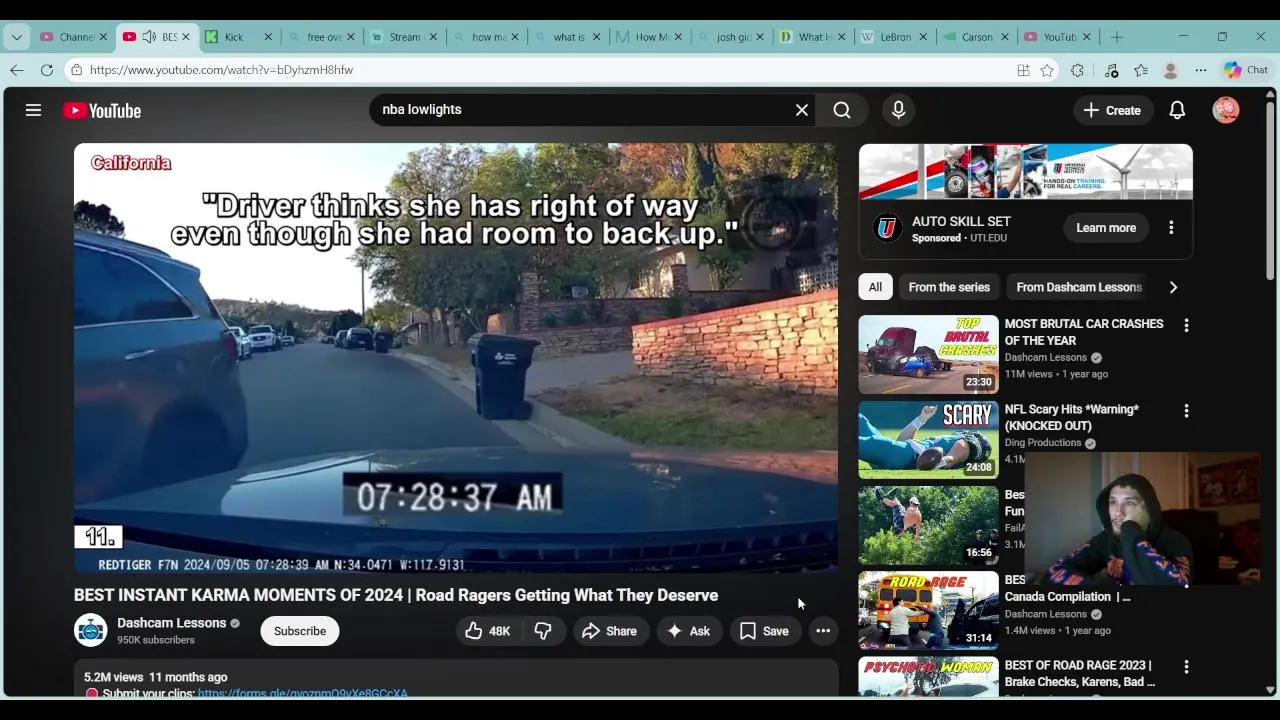Bookmark page with the star icon
Viewport: 1280px width, 720px height.
1047,70
